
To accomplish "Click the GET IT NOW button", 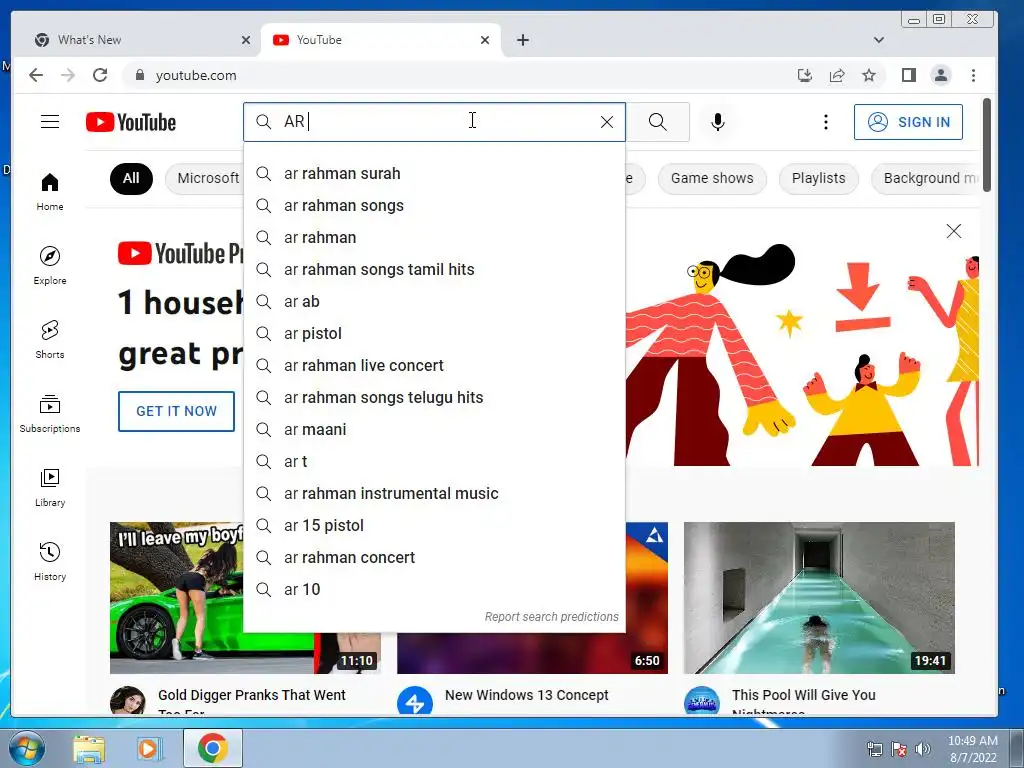I will pyautogui.click(x=176, y=411).
